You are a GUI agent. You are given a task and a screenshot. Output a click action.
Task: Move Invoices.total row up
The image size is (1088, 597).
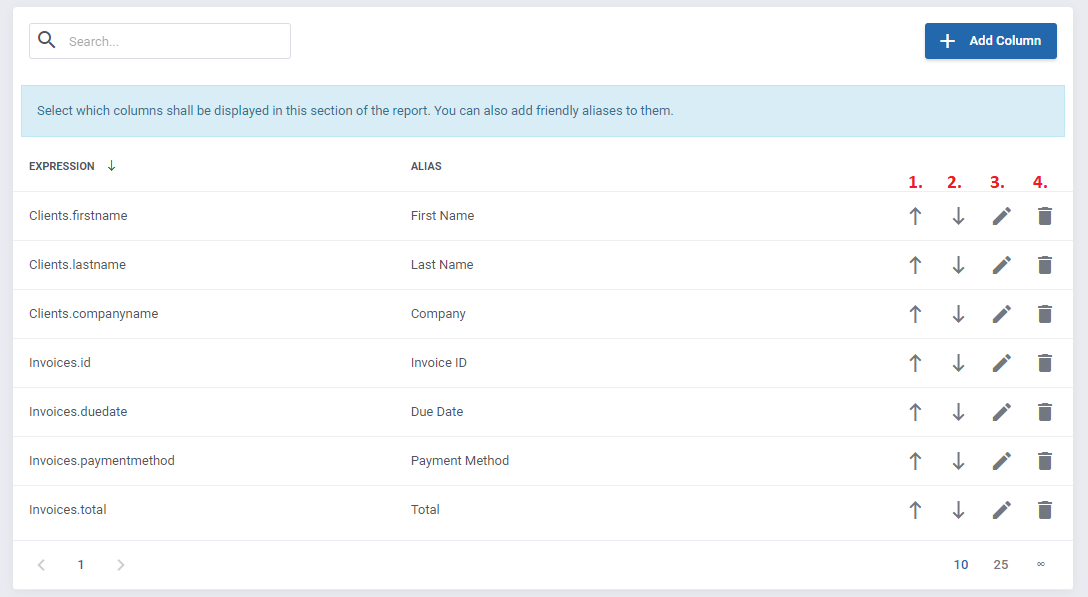pos(915,510)
